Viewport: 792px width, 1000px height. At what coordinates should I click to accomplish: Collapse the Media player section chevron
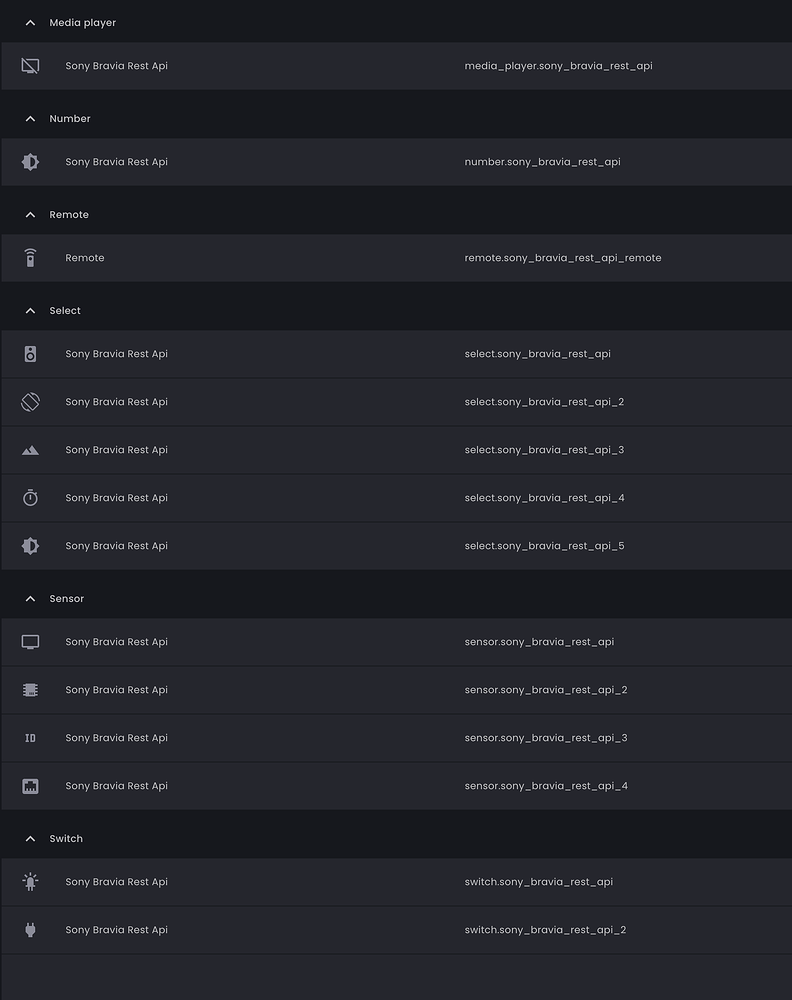tap(30, 23)
